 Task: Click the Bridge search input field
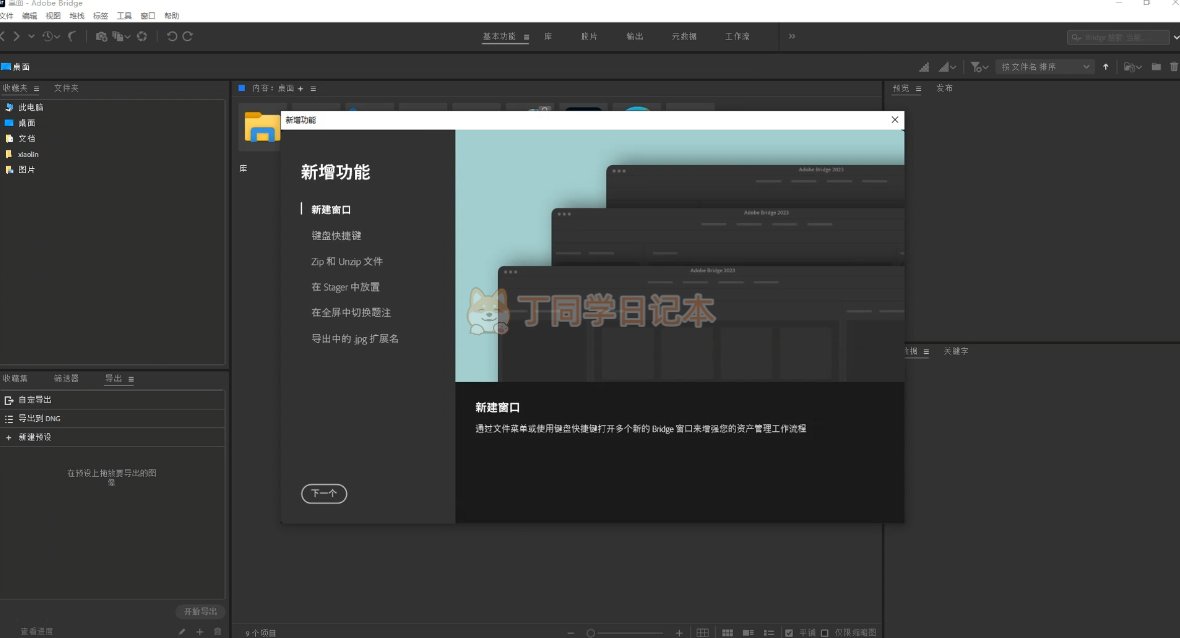tap(1118, 37)
